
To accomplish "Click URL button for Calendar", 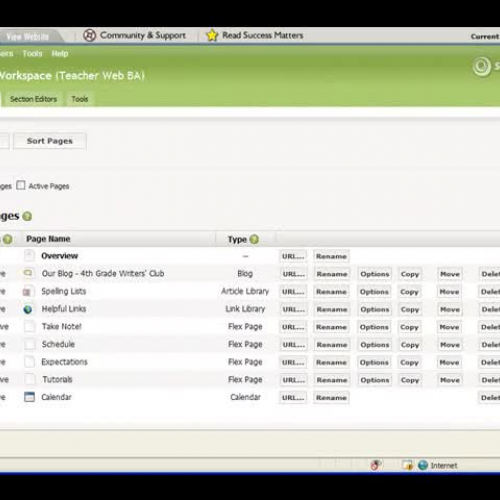I will 293,398.
